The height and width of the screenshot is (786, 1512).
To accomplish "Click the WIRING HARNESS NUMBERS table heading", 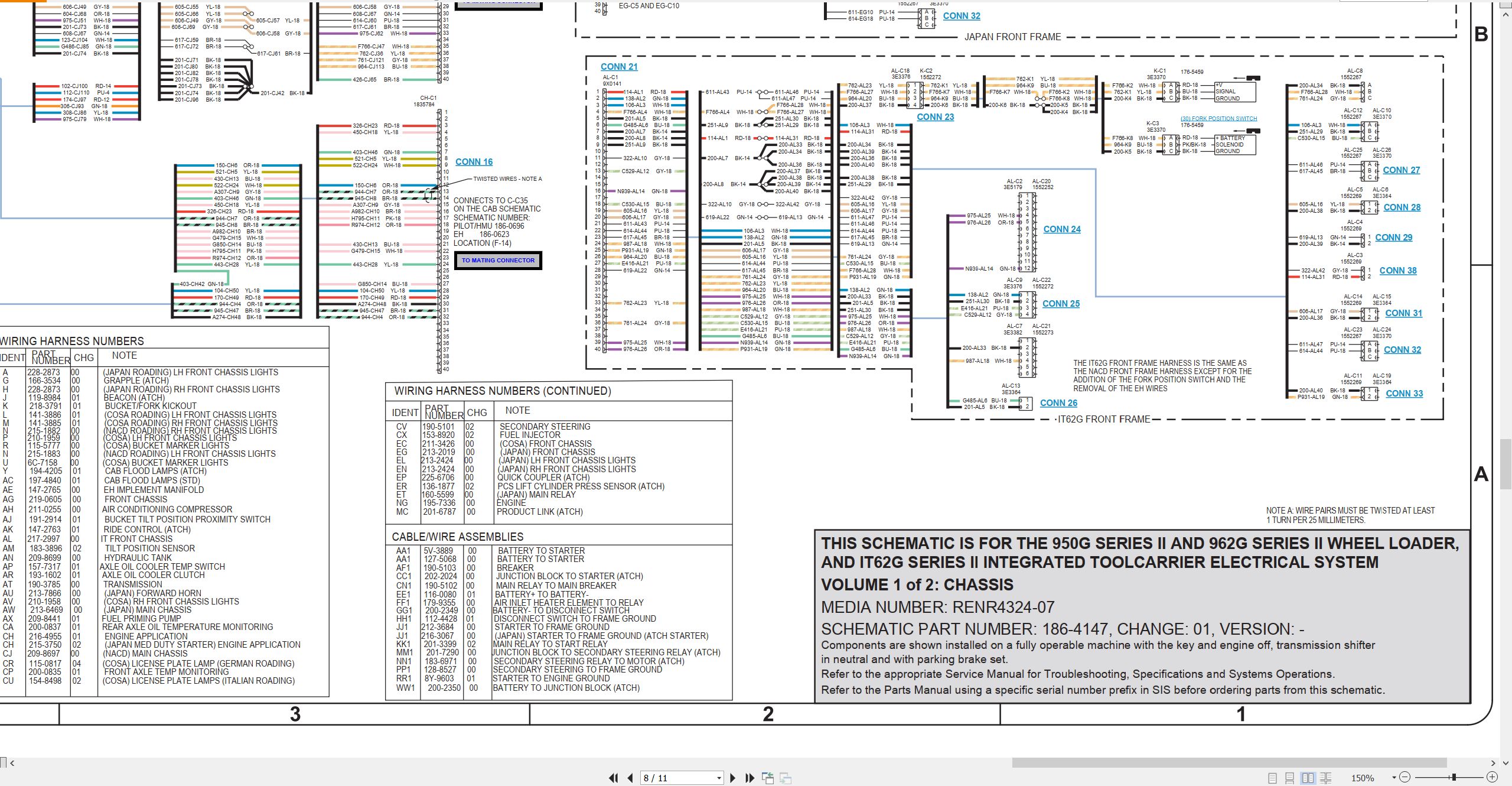I will tap(72, 341).
